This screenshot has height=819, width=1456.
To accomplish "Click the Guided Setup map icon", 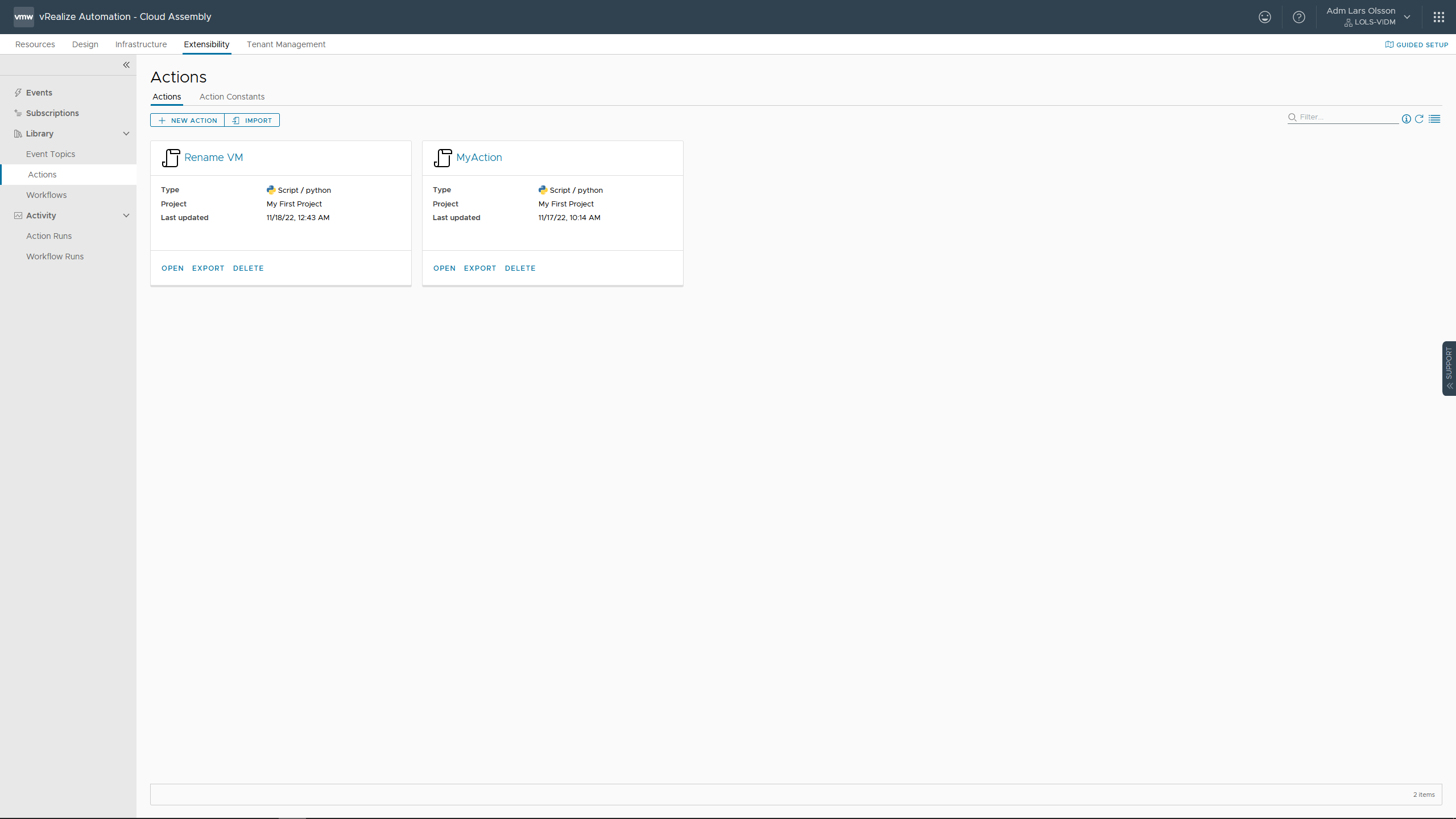I will pyautogui.click(x=1389, y=44).
